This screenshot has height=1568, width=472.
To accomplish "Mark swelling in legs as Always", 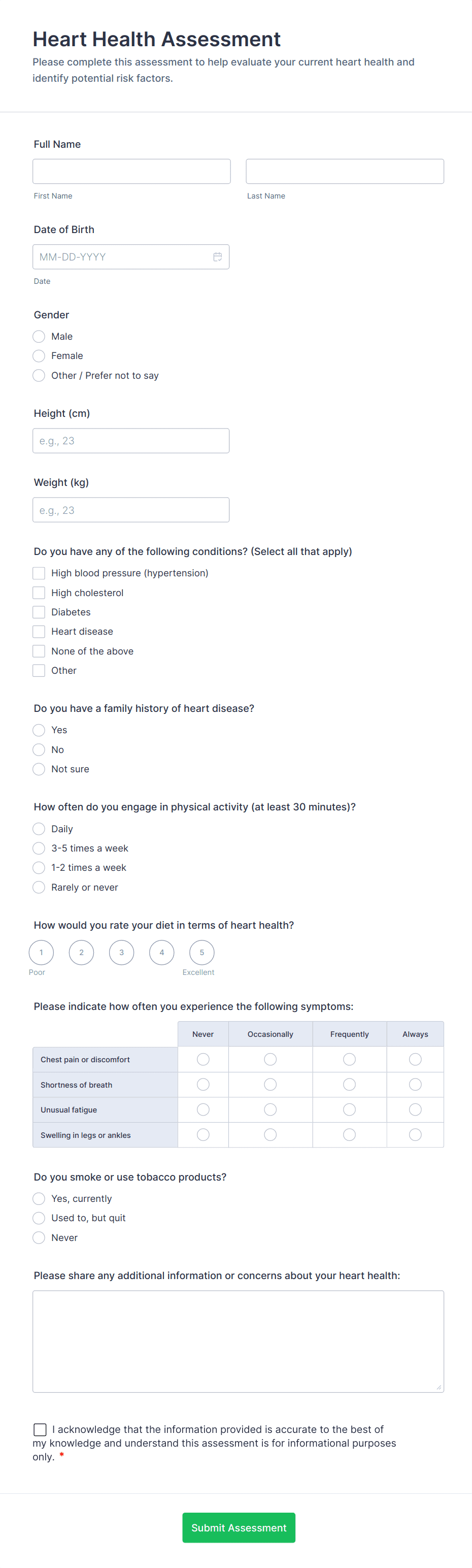I will (x=415, y=1134).
